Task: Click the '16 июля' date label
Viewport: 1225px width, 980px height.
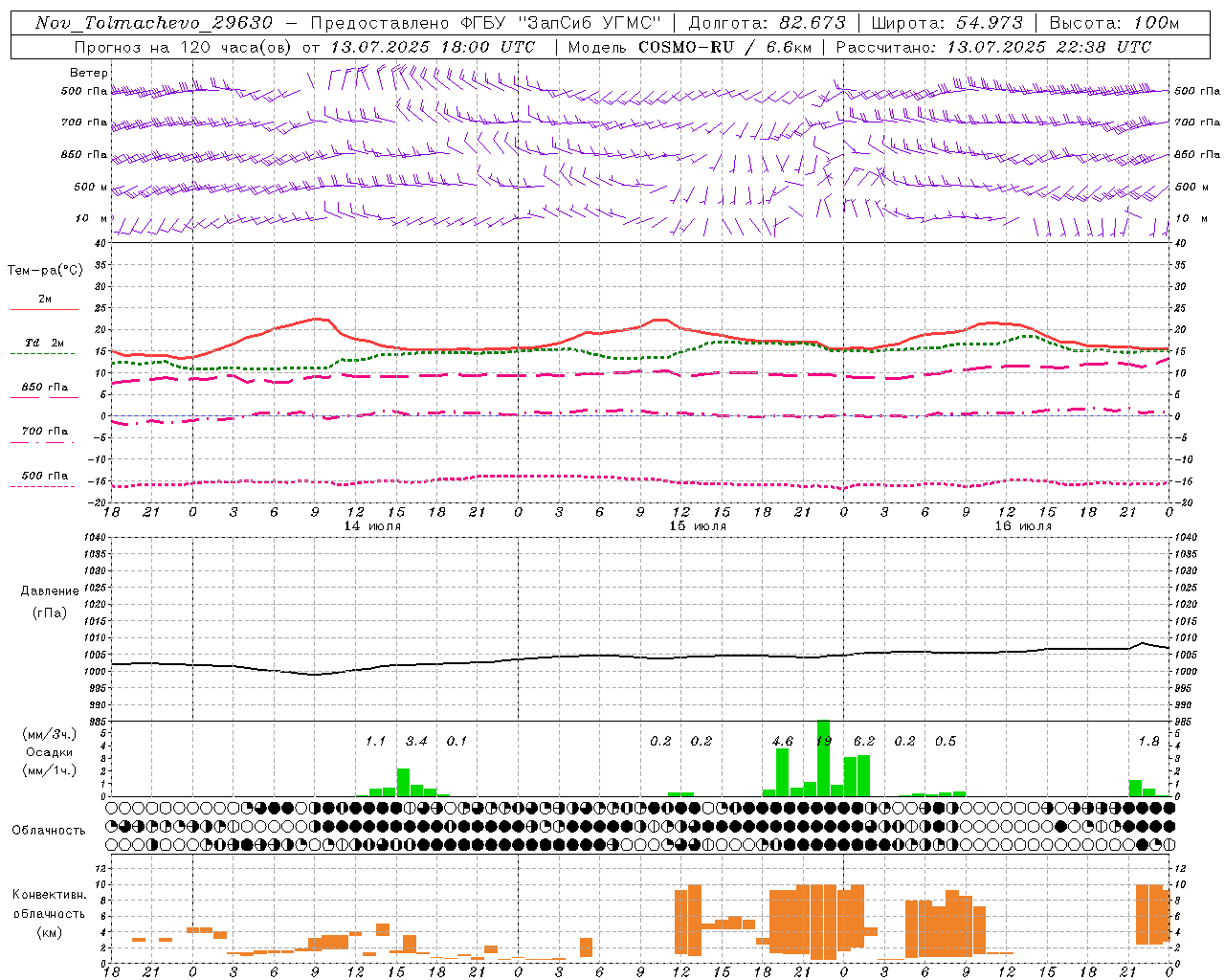Action: click(1023, 525)
